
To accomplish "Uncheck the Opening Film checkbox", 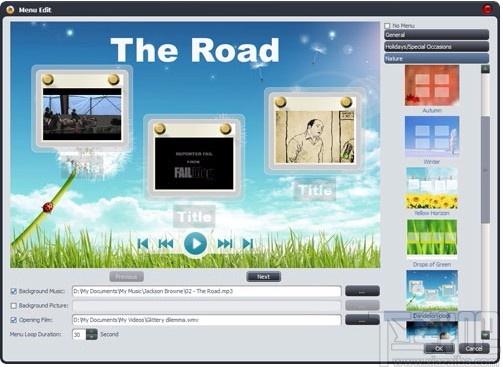I will [14, 320].
